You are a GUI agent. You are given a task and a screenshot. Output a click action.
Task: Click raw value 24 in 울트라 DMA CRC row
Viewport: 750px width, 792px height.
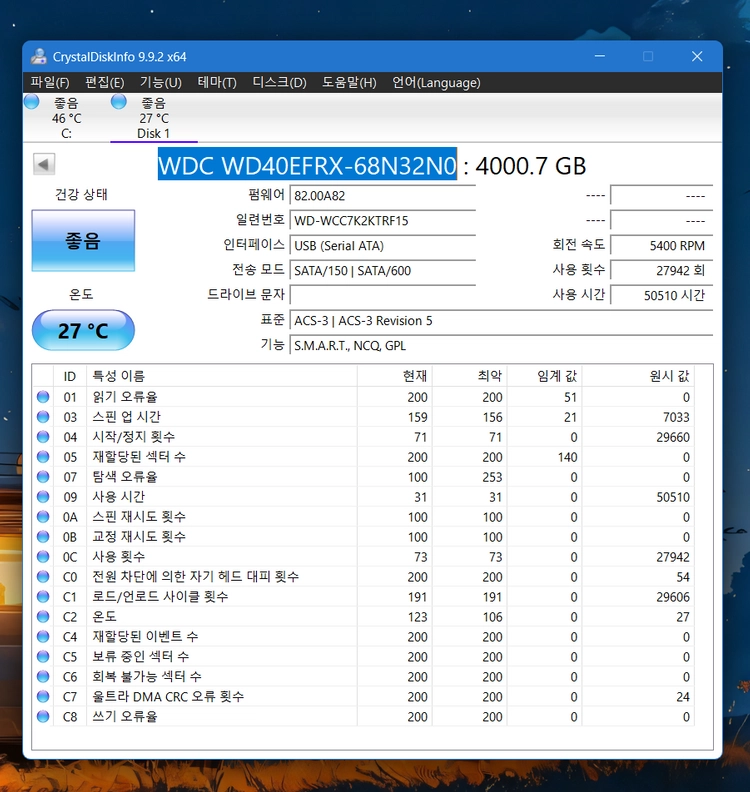pos(683,697)
